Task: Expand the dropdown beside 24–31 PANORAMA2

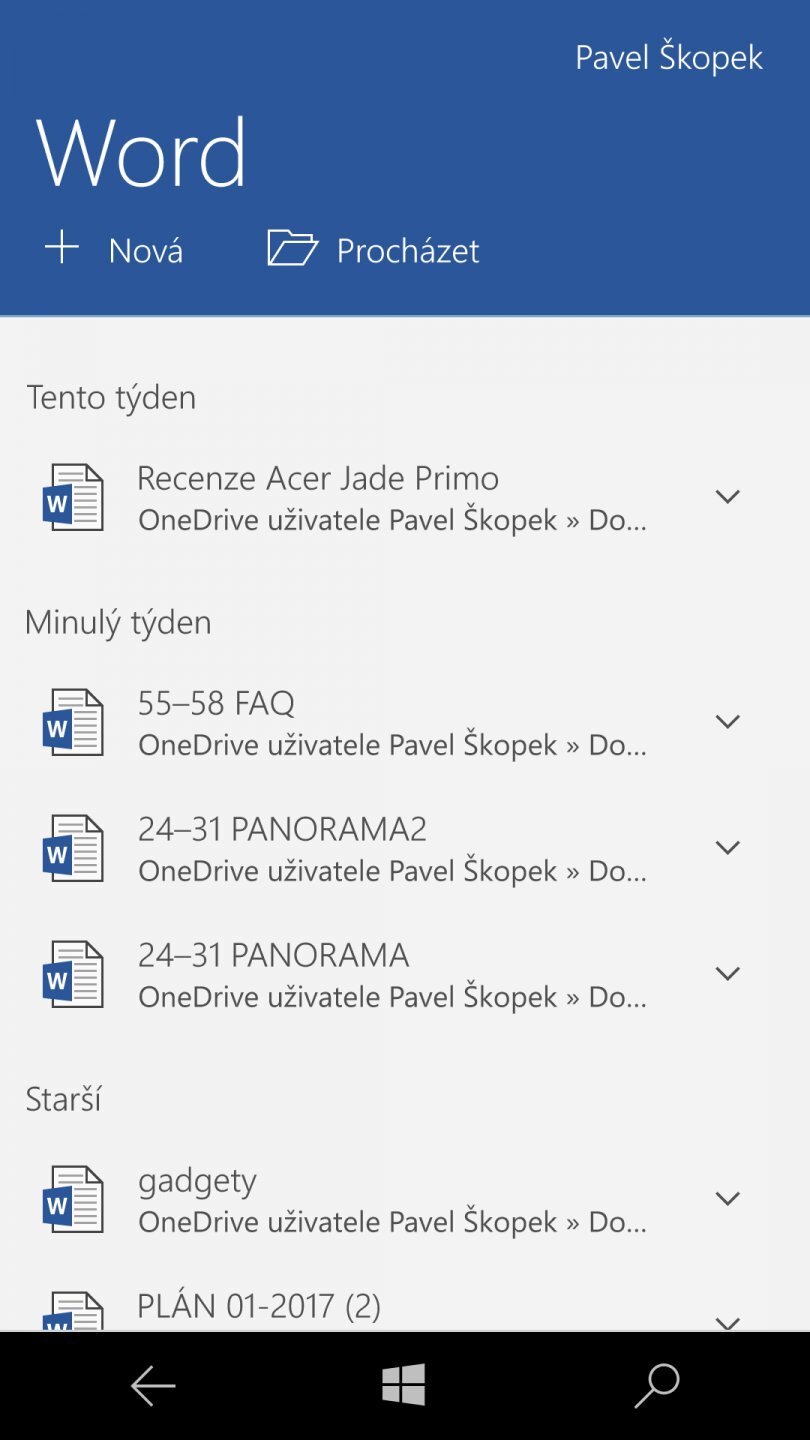Action: (727, 847)
